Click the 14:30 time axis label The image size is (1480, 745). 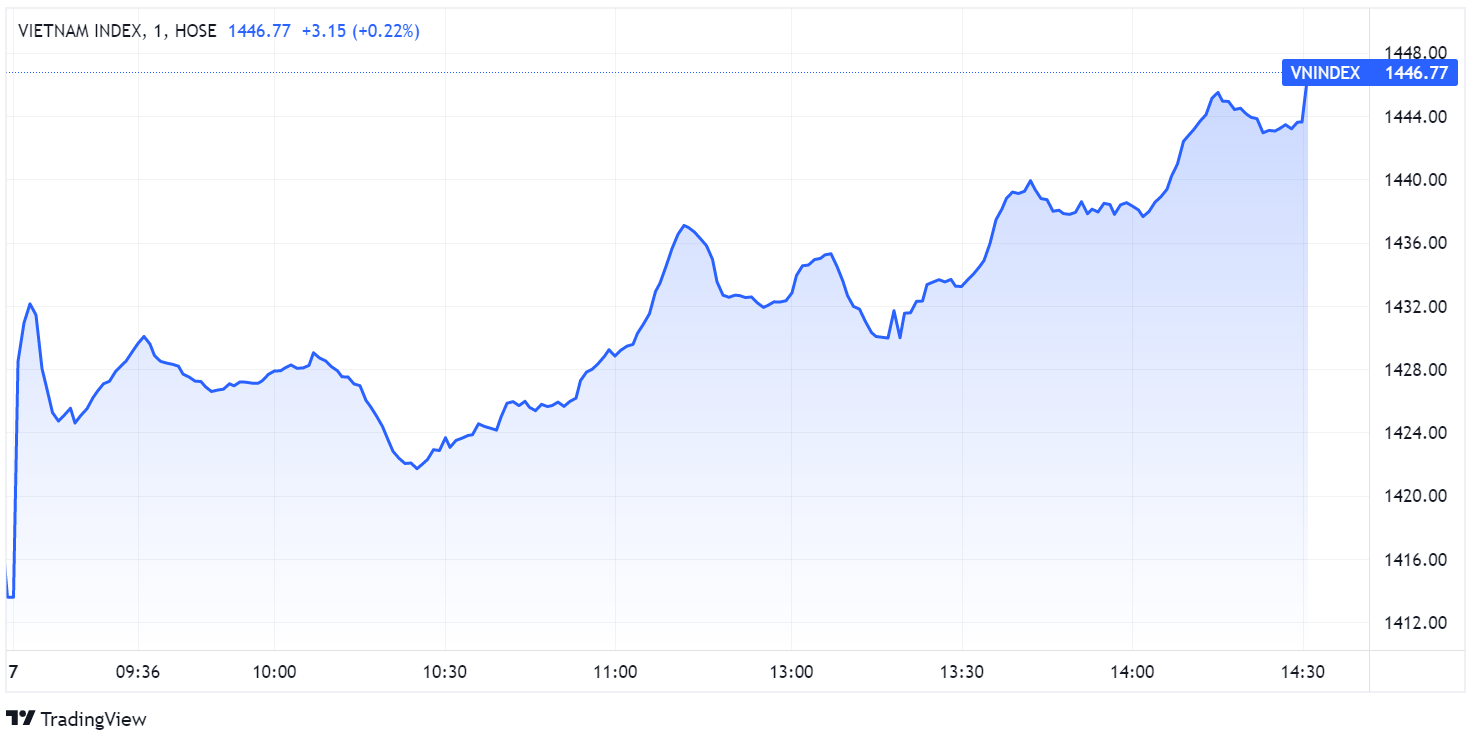(x=1303, y=672)
